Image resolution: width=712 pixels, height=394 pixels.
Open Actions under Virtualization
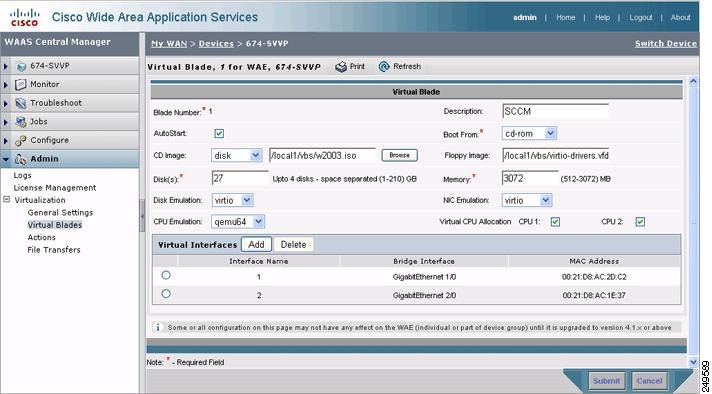pyautogui.click(x=41, y=237)
